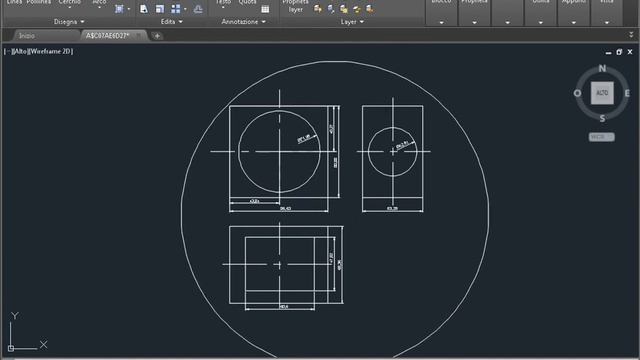
Task: Open Proprietà layer manager
Action: pos(296,6)
